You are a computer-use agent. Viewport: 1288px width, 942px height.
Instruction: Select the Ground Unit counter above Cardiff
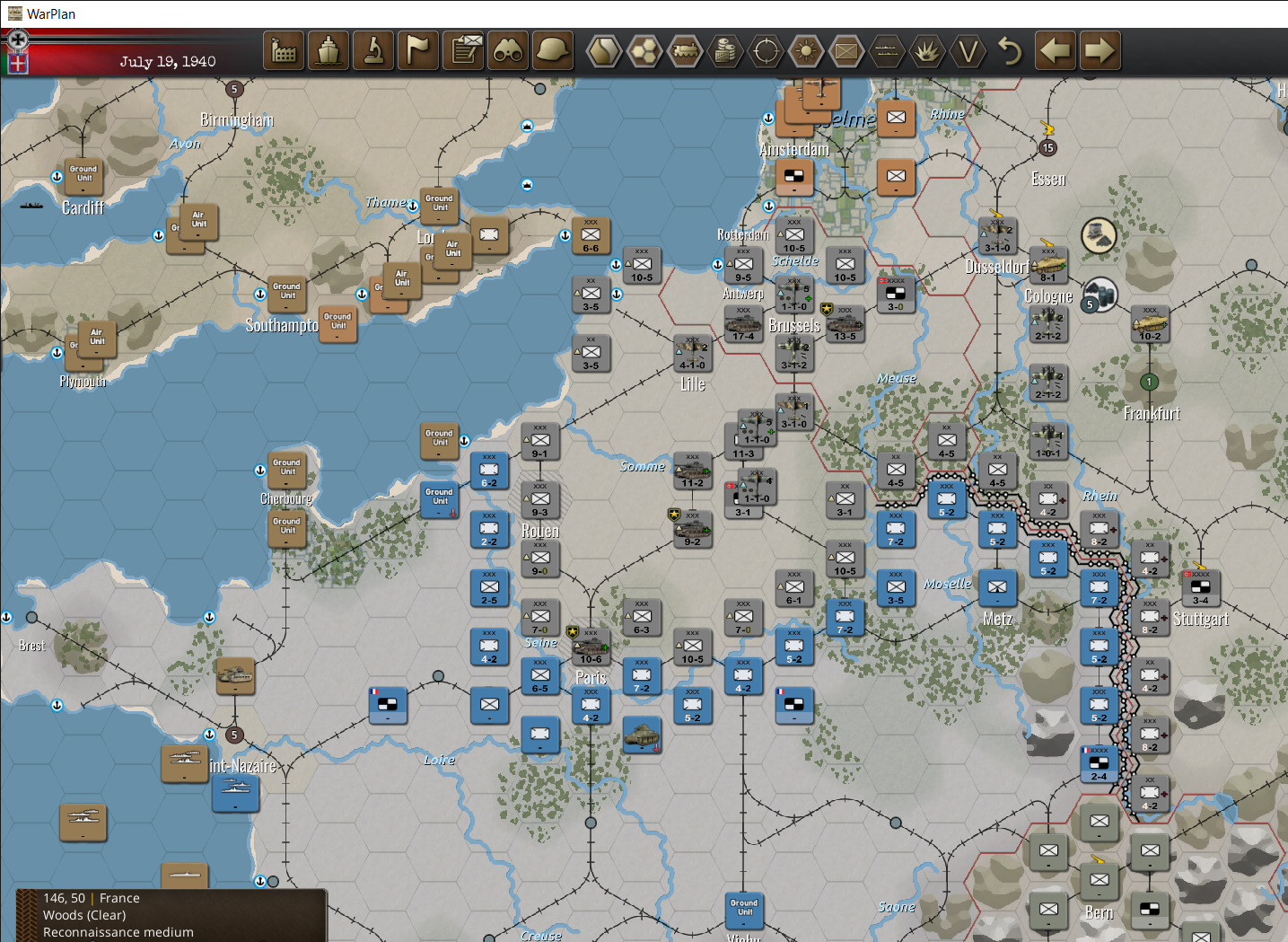(83, 176)
